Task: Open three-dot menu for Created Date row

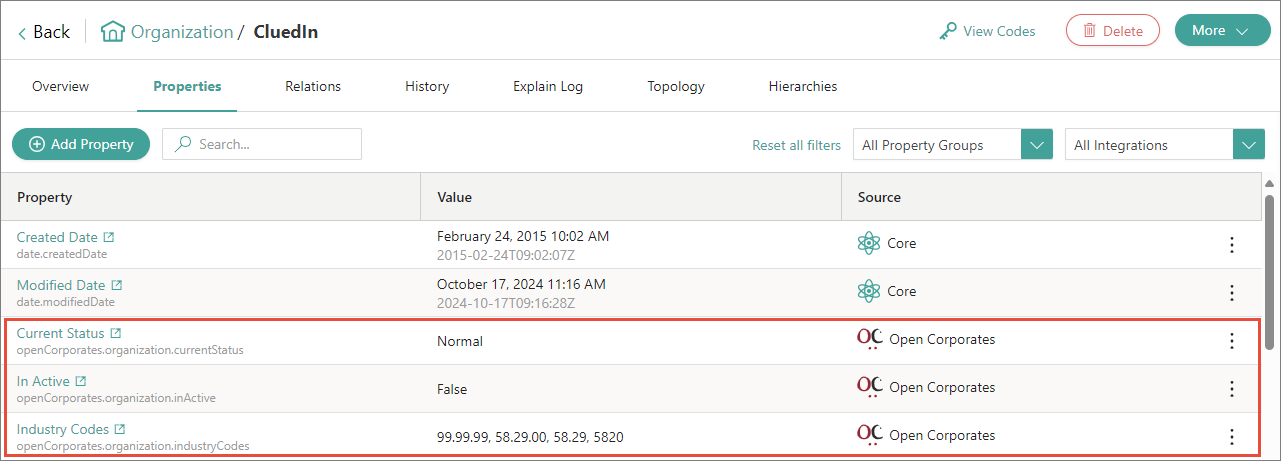Action: (x=1232, y=245)
